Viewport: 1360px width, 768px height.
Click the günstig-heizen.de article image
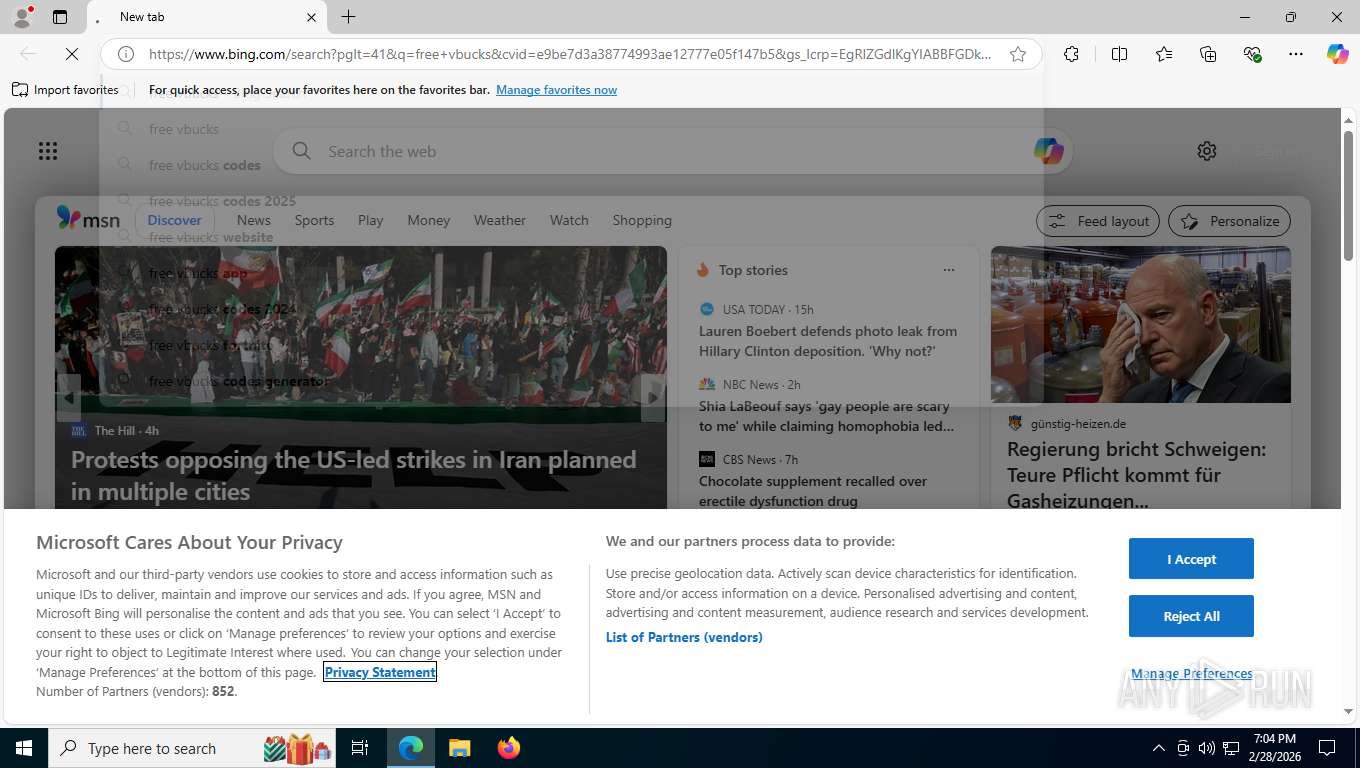(x=1141, y=325)
